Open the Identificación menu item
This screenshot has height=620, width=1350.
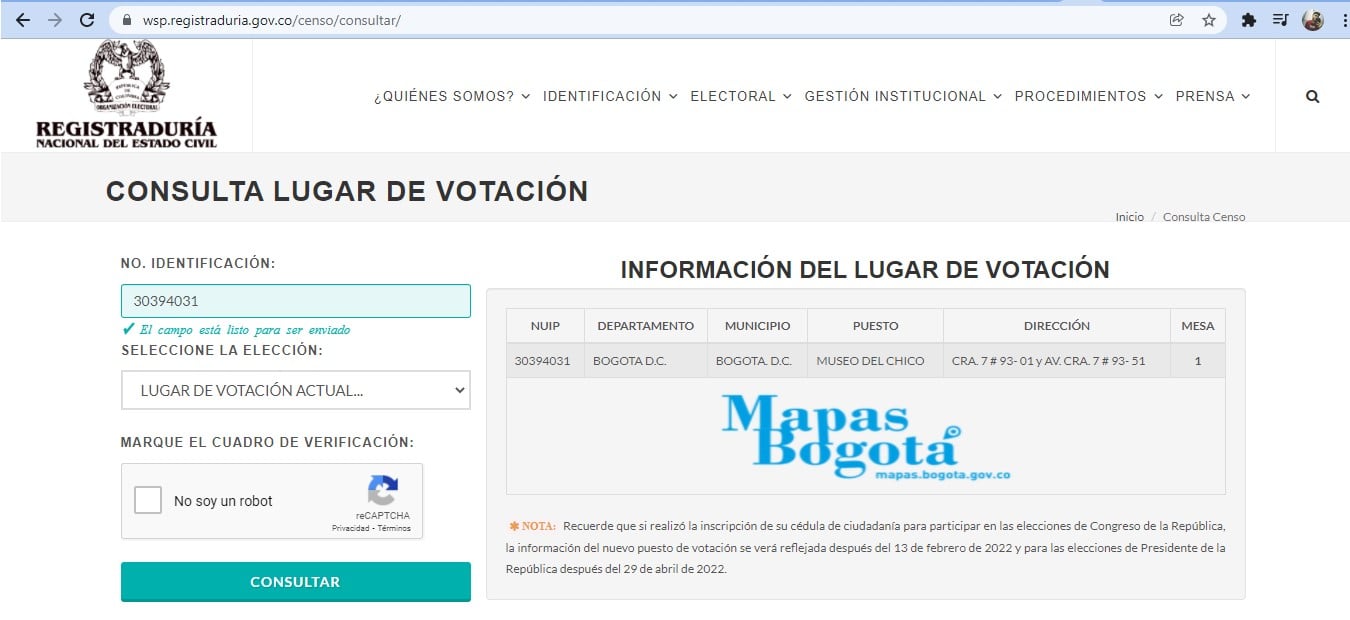pos(609,97)
